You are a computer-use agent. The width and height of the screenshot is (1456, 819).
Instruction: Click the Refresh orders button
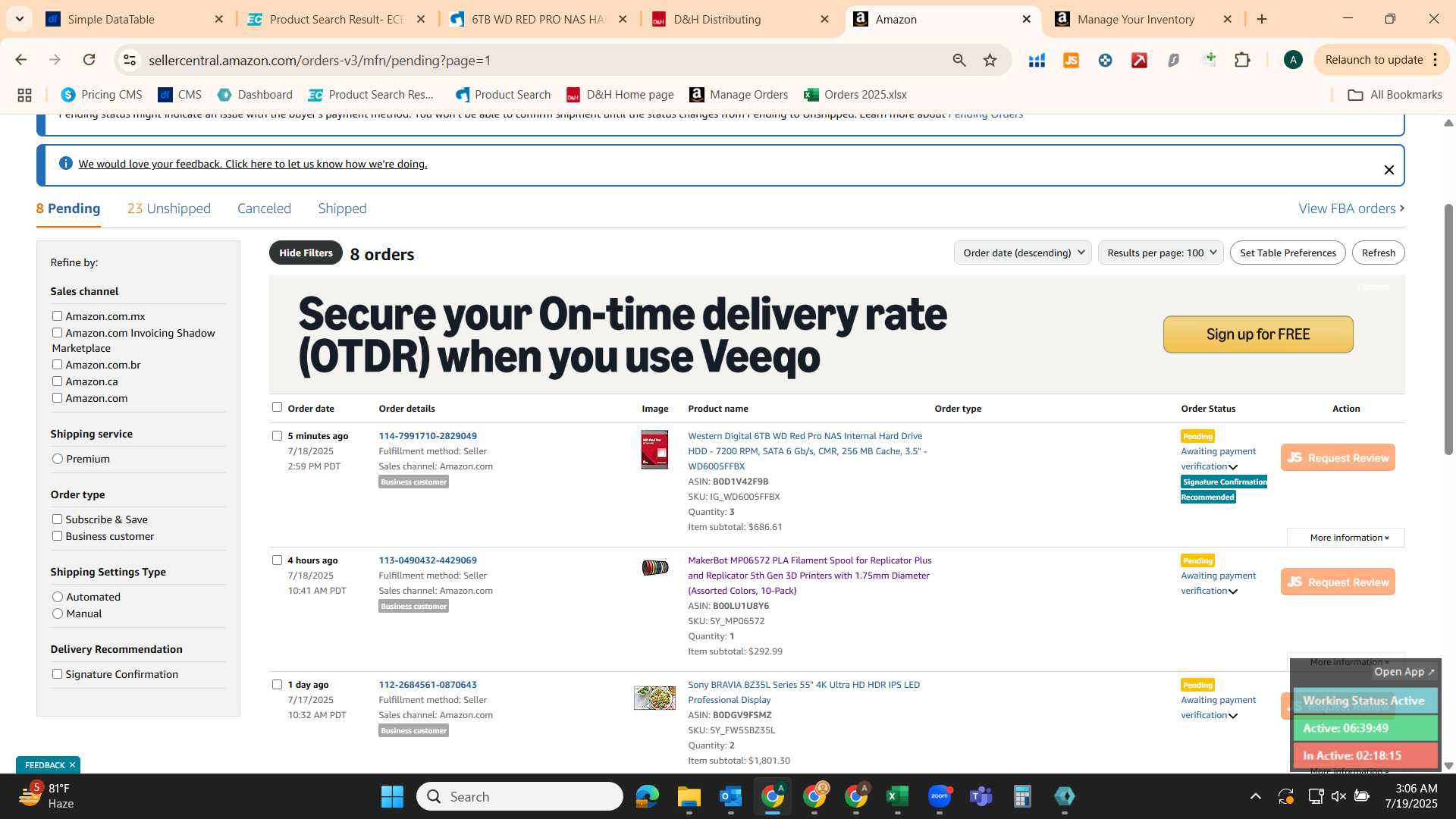point(1378,253)
